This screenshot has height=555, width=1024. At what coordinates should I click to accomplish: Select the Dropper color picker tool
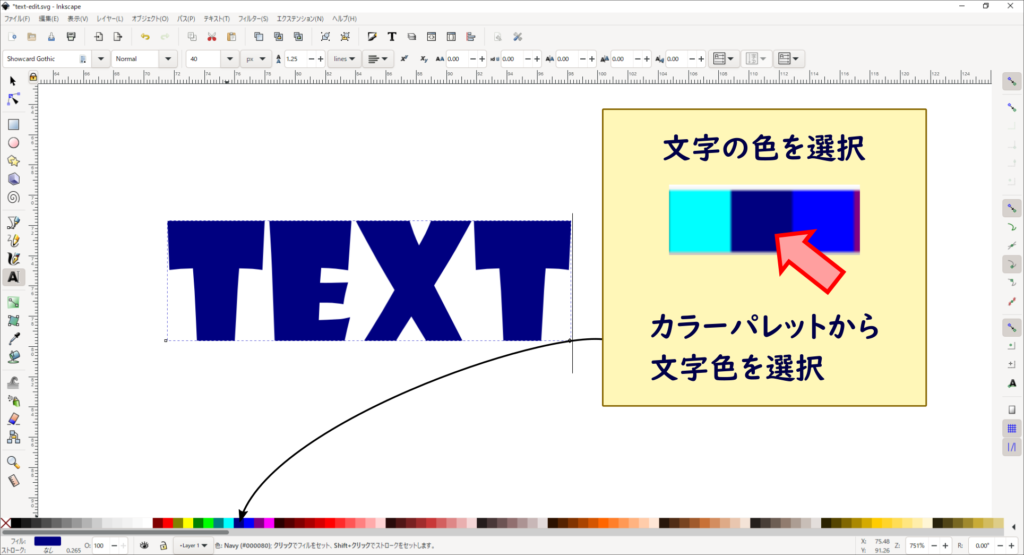tap(13, 339)
